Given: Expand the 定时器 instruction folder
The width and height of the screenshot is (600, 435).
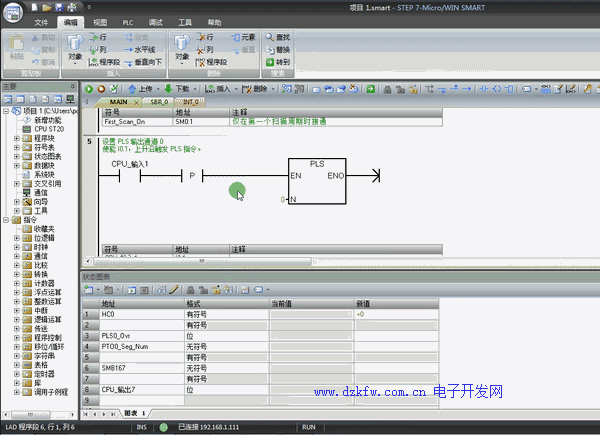Looking at the screenshot, I should tap(16, 374).
